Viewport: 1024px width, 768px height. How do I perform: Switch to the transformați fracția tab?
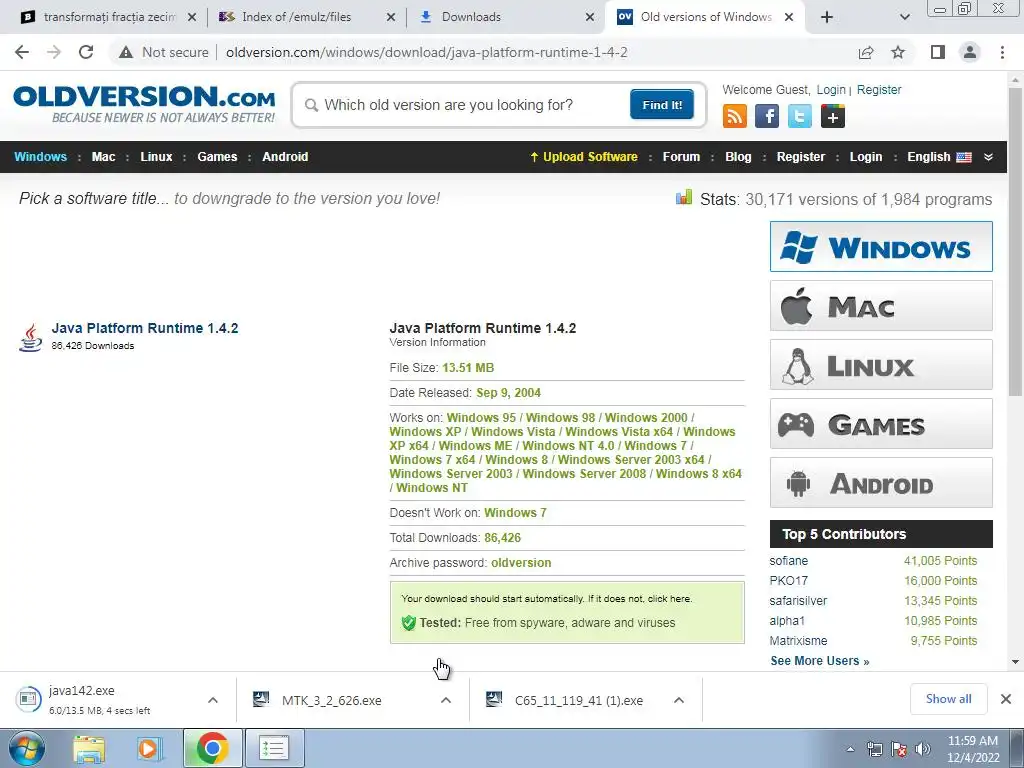[x=108, y=17]
